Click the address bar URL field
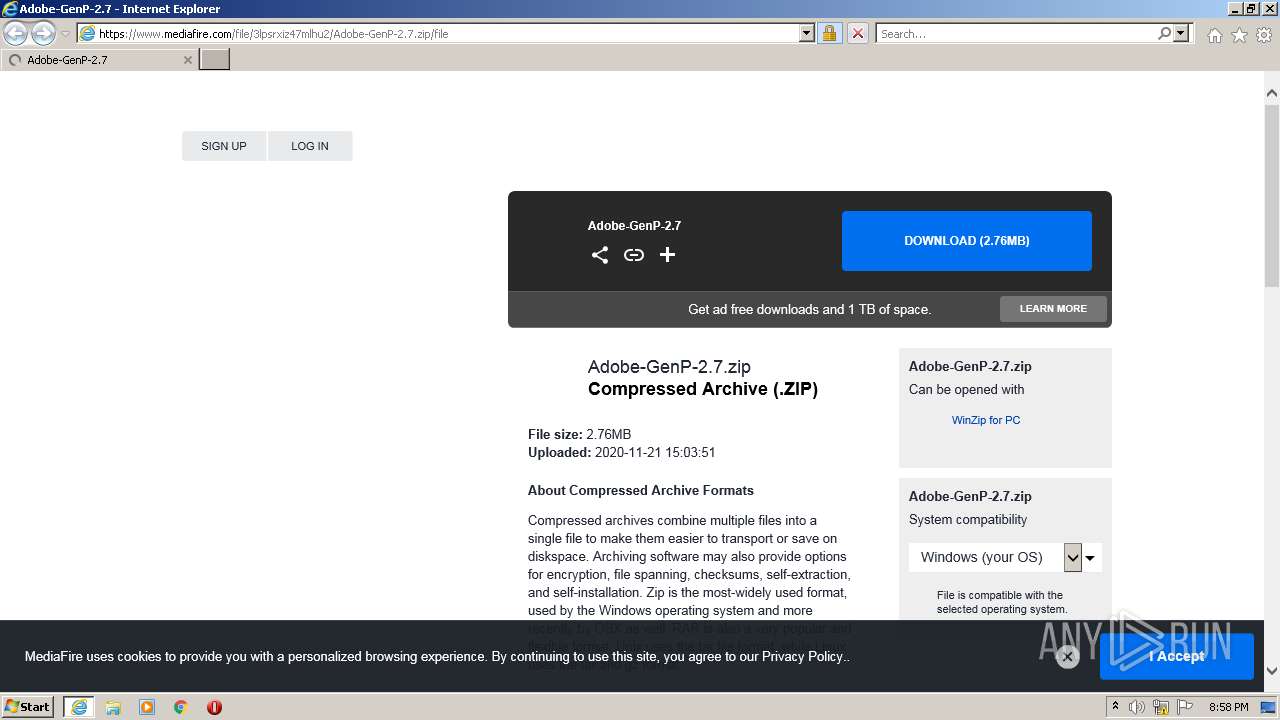Viewport: 1280px width, 720px height. (447, 33)
